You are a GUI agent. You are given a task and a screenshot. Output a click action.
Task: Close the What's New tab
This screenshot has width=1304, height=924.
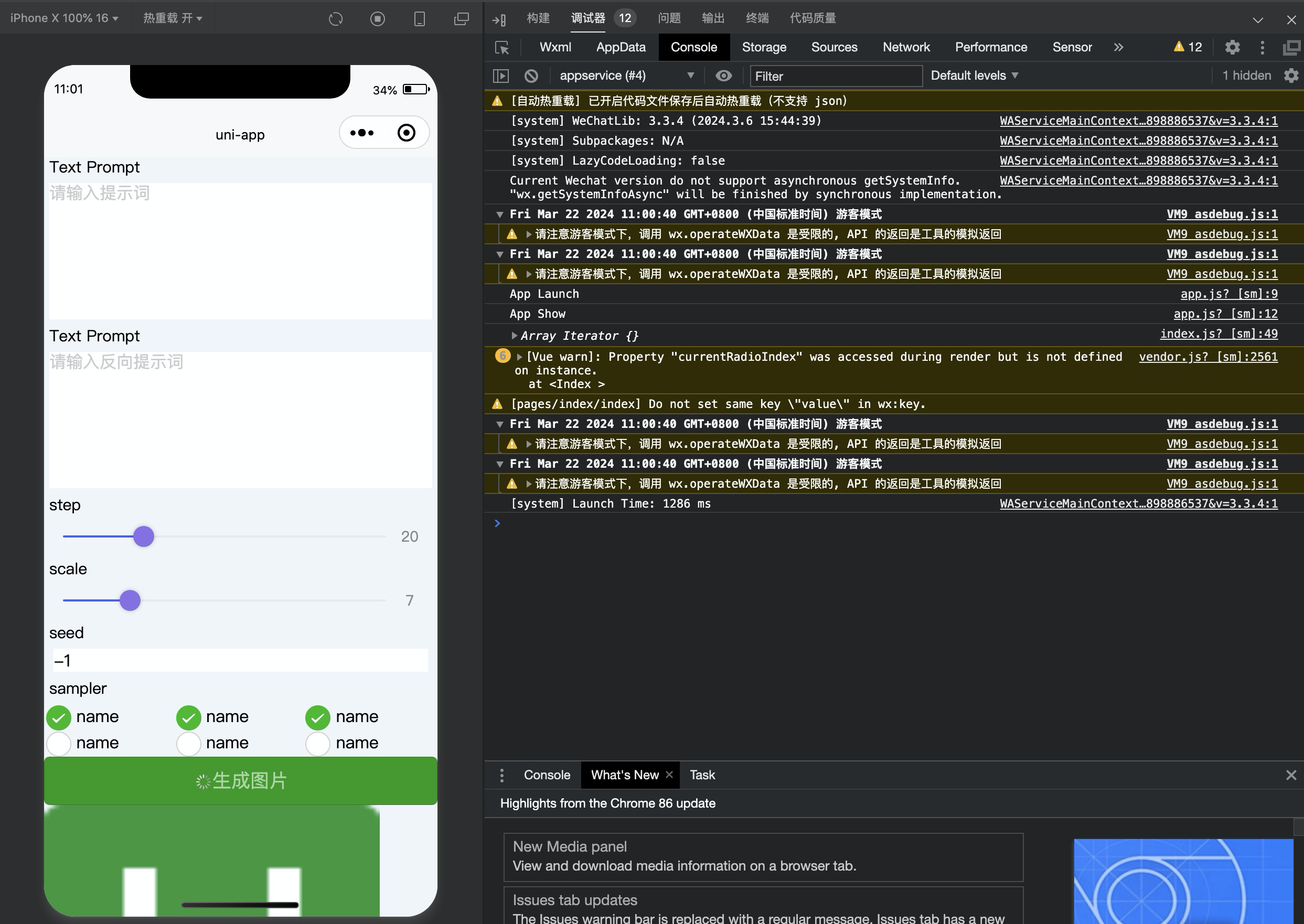click(669, 775)
